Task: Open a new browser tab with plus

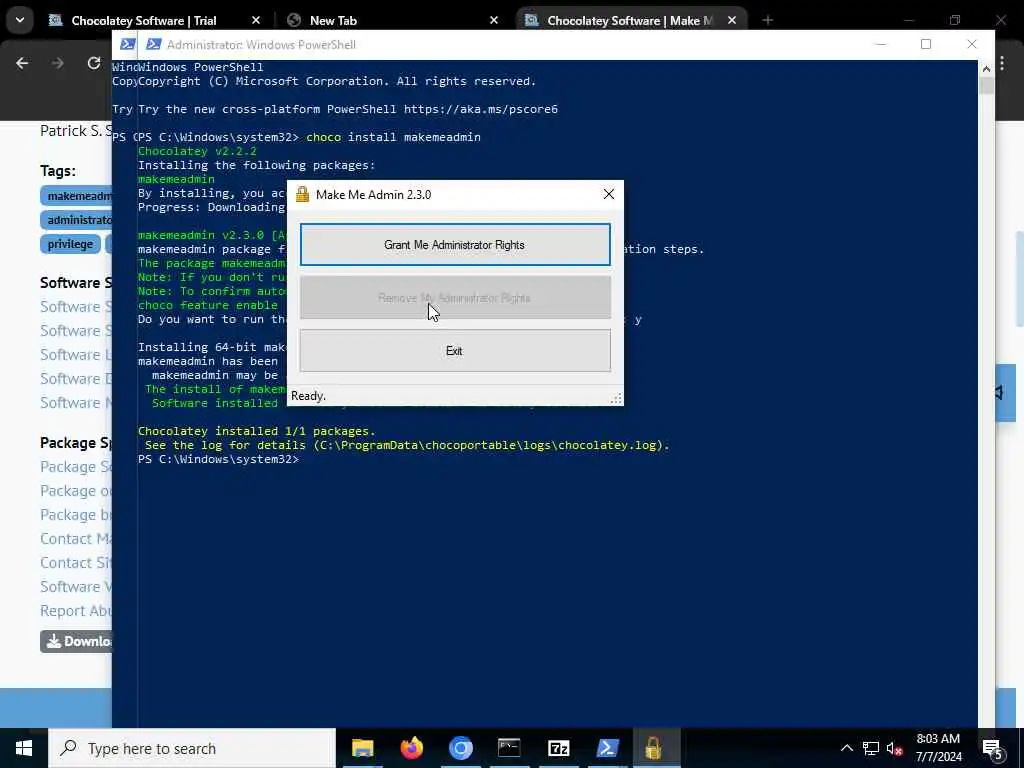Action: click(x=767, y=21)
